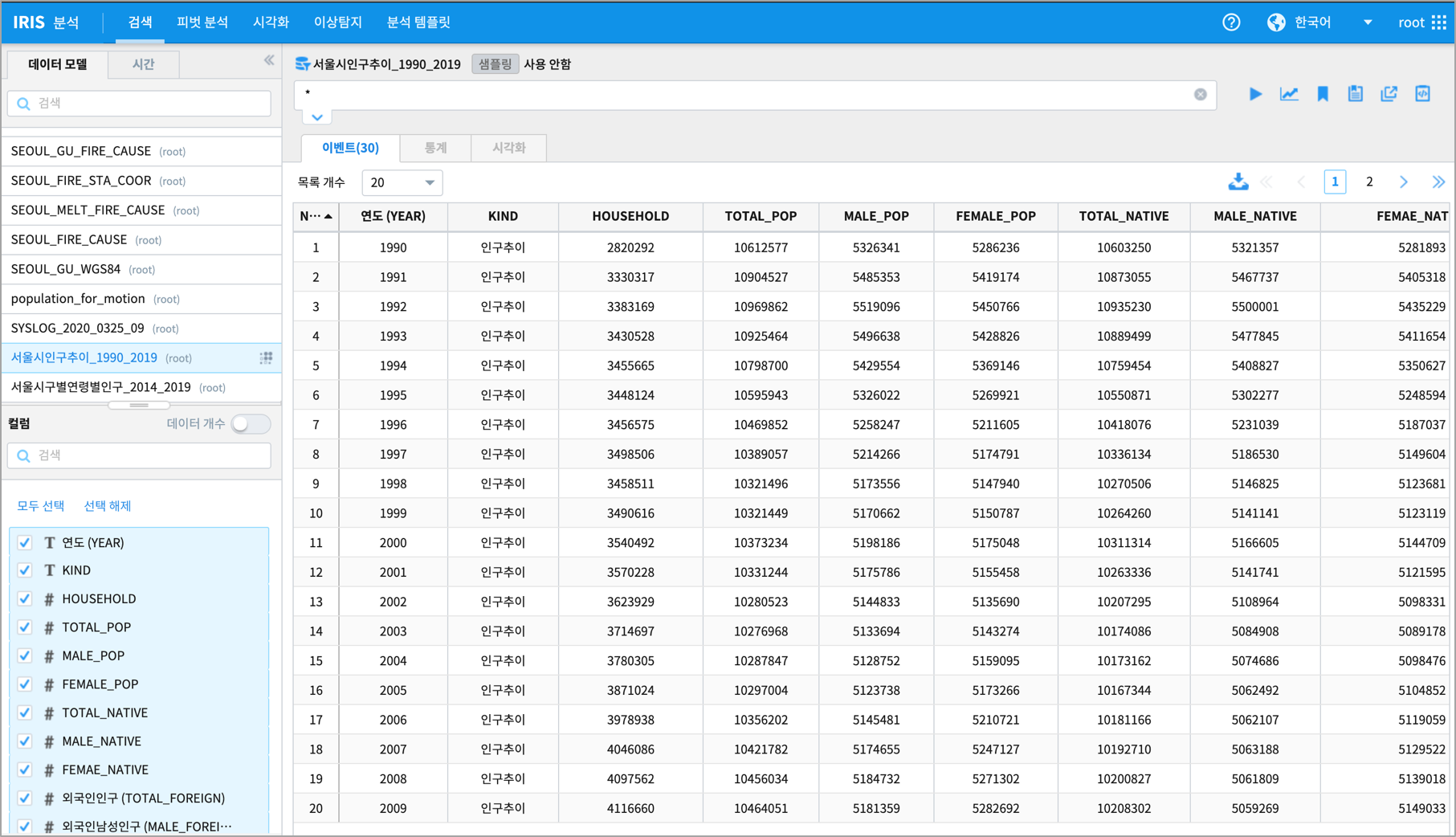This screenshot has height=837, width=1456.
Task: Uncheck the 외국인인구 (TOTAL_FOREIGN) checkbox
Action: coord(25,798)
